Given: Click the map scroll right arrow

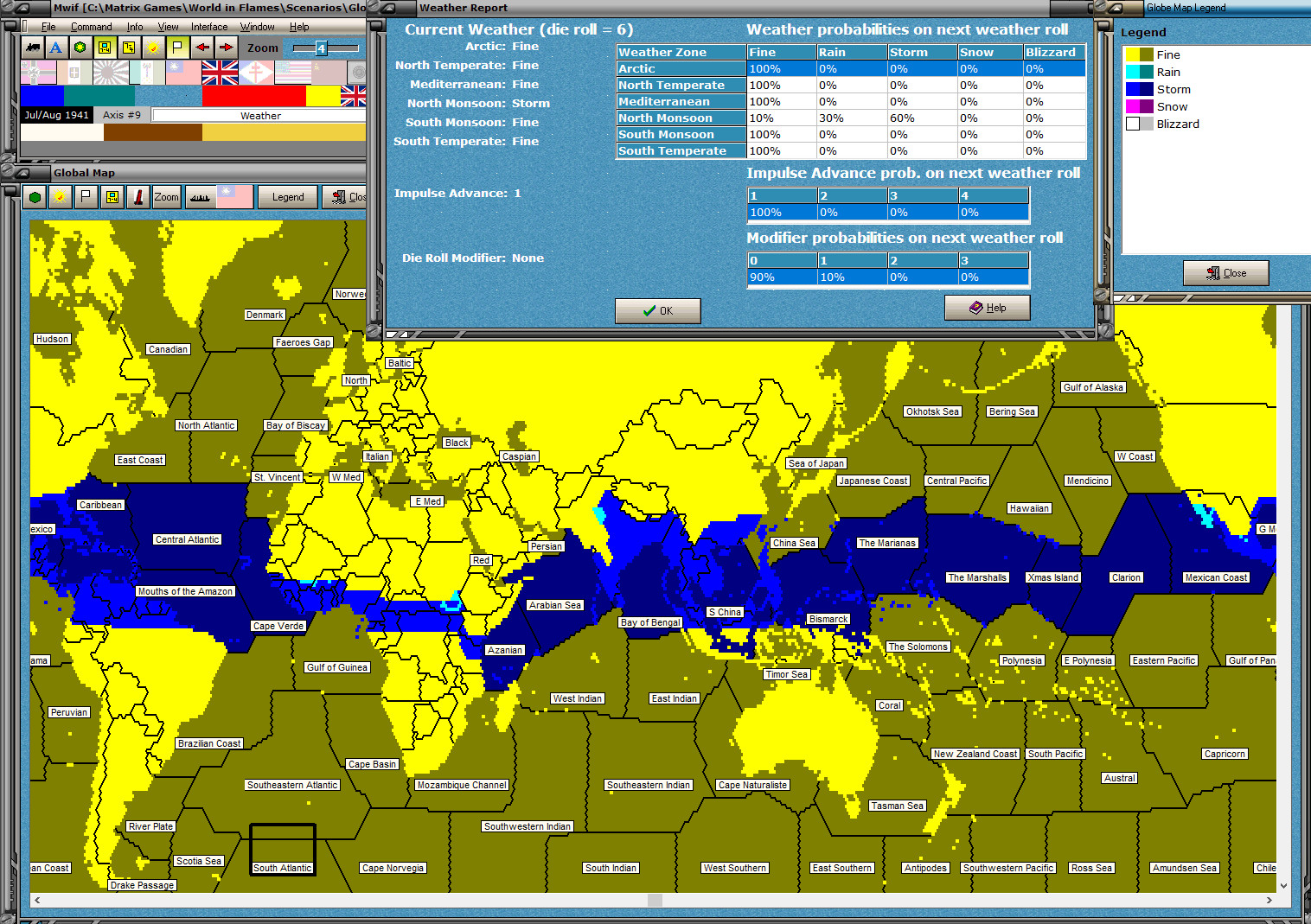Looking at the screenshot, I should 1269,901.
